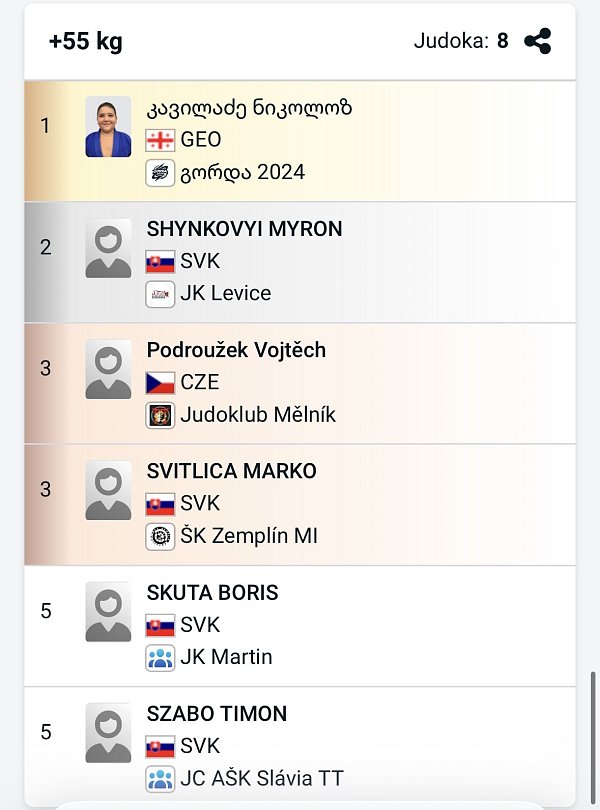Open SZABO TIMON athlete entry

(216, 714)
